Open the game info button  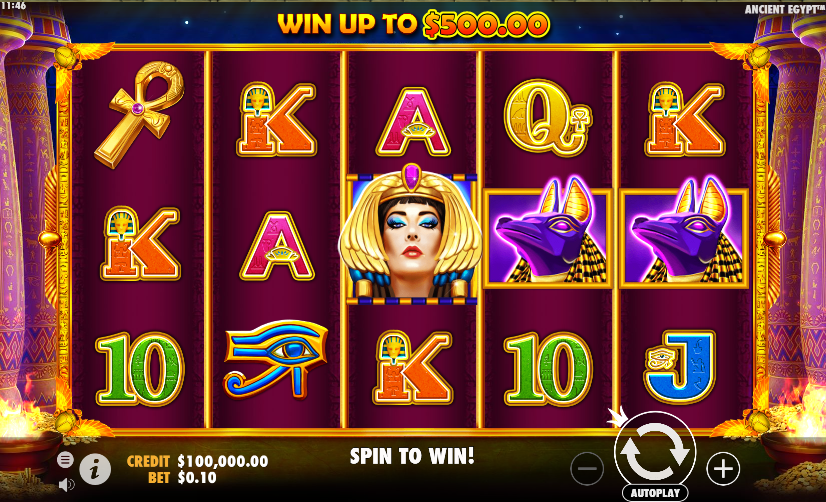tap(95, 469)
